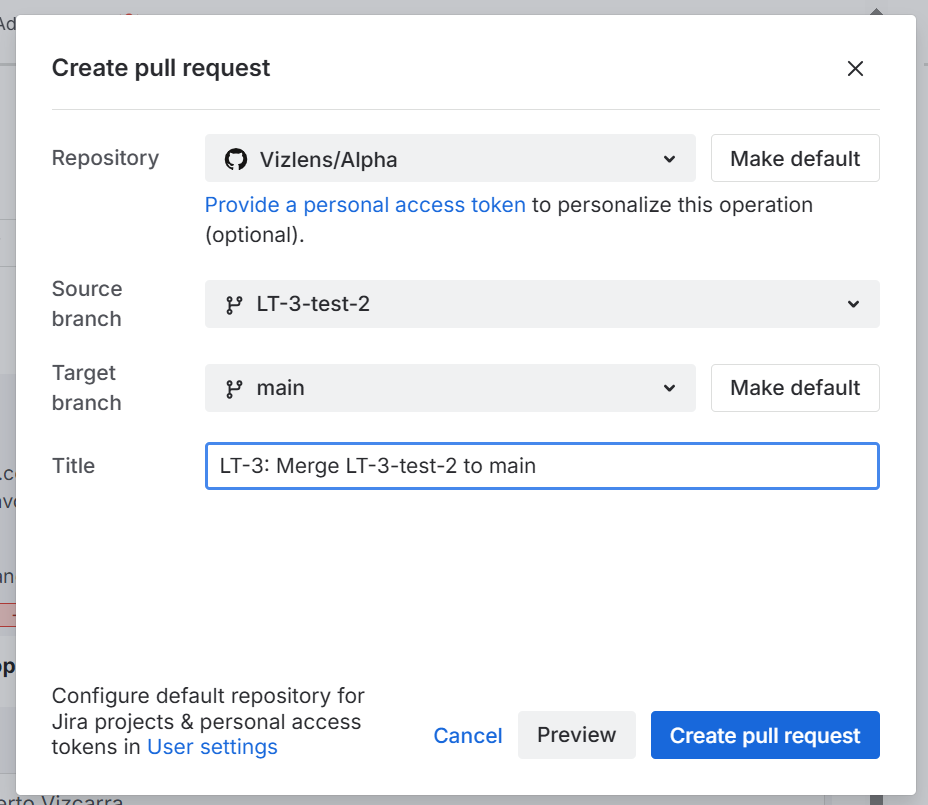The width and height of the screenshot is (928, 805).
Task: Close the Create pull request dialog
Action: tap(855, 69)
